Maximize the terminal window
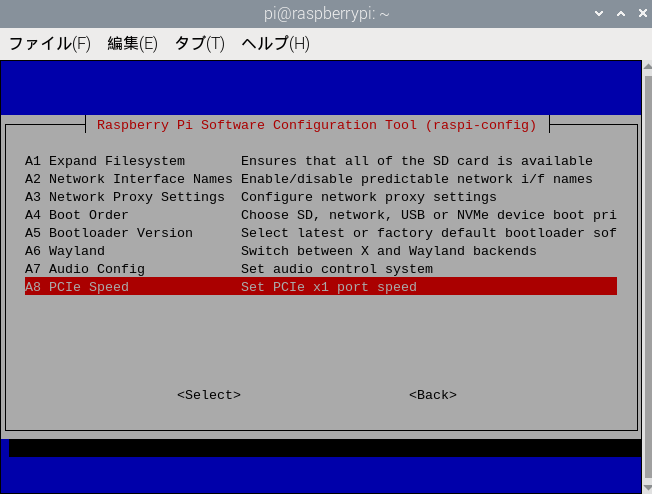Screen dimensions: 652x494 [621, 14]
